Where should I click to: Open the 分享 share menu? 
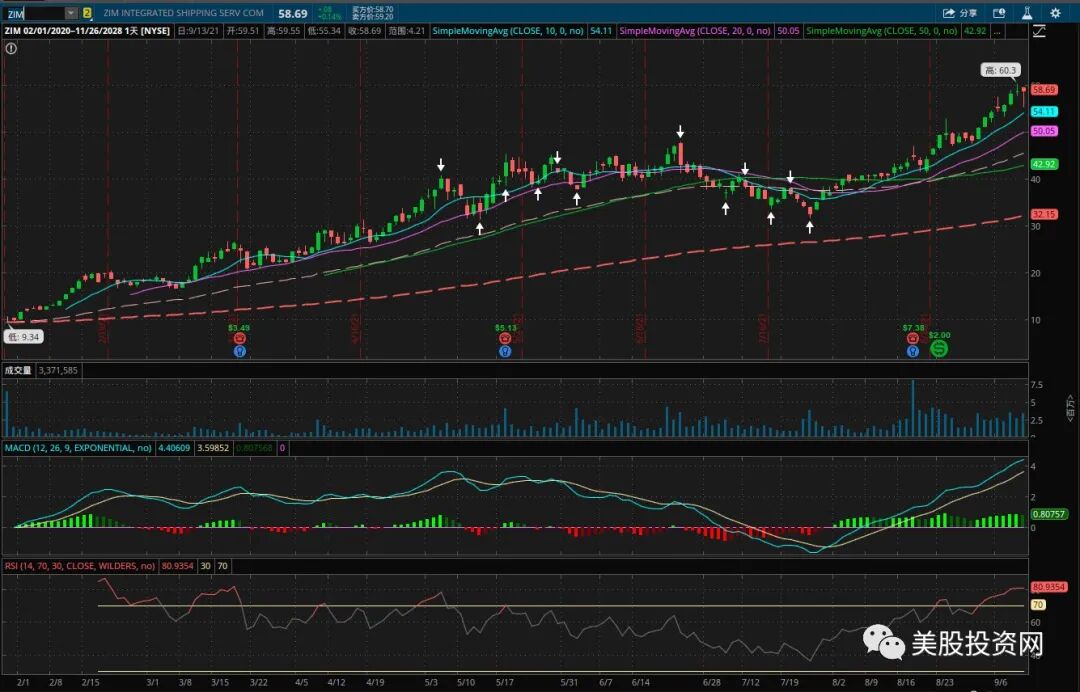[959, 13]
